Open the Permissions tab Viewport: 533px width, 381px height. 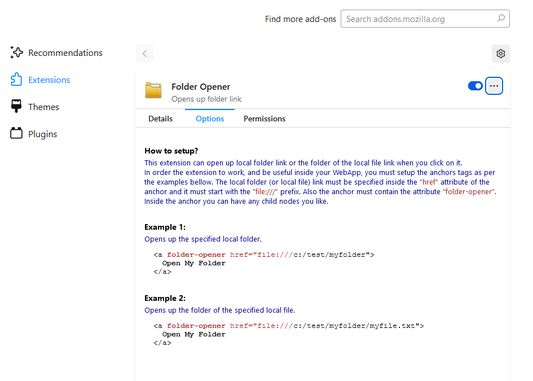tap(264, 119)
